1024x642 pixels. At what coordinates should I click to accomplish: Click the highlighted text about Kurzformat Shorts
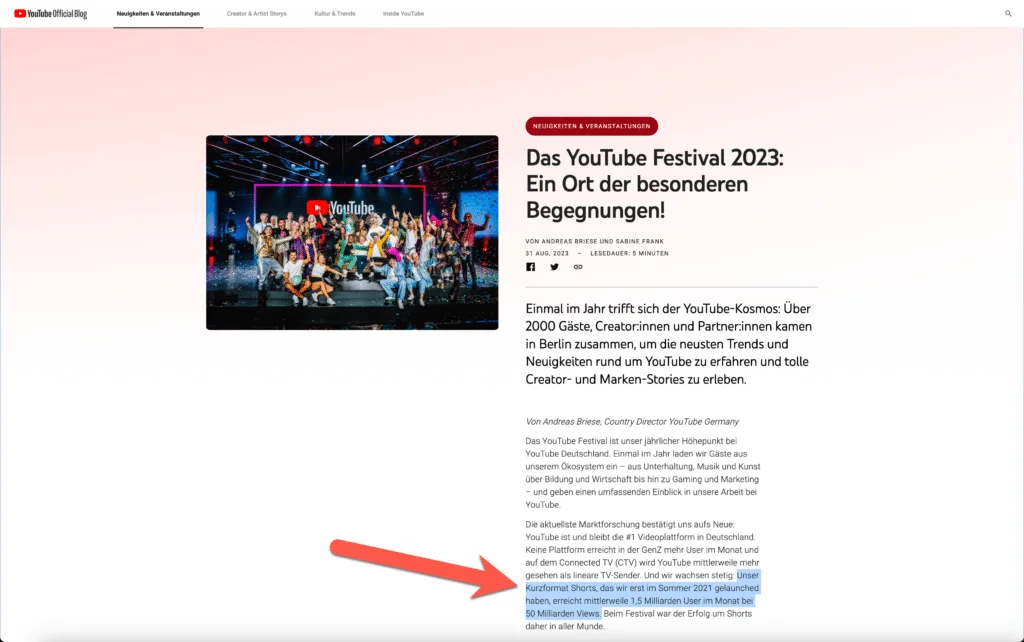click(x=642, y=594)
